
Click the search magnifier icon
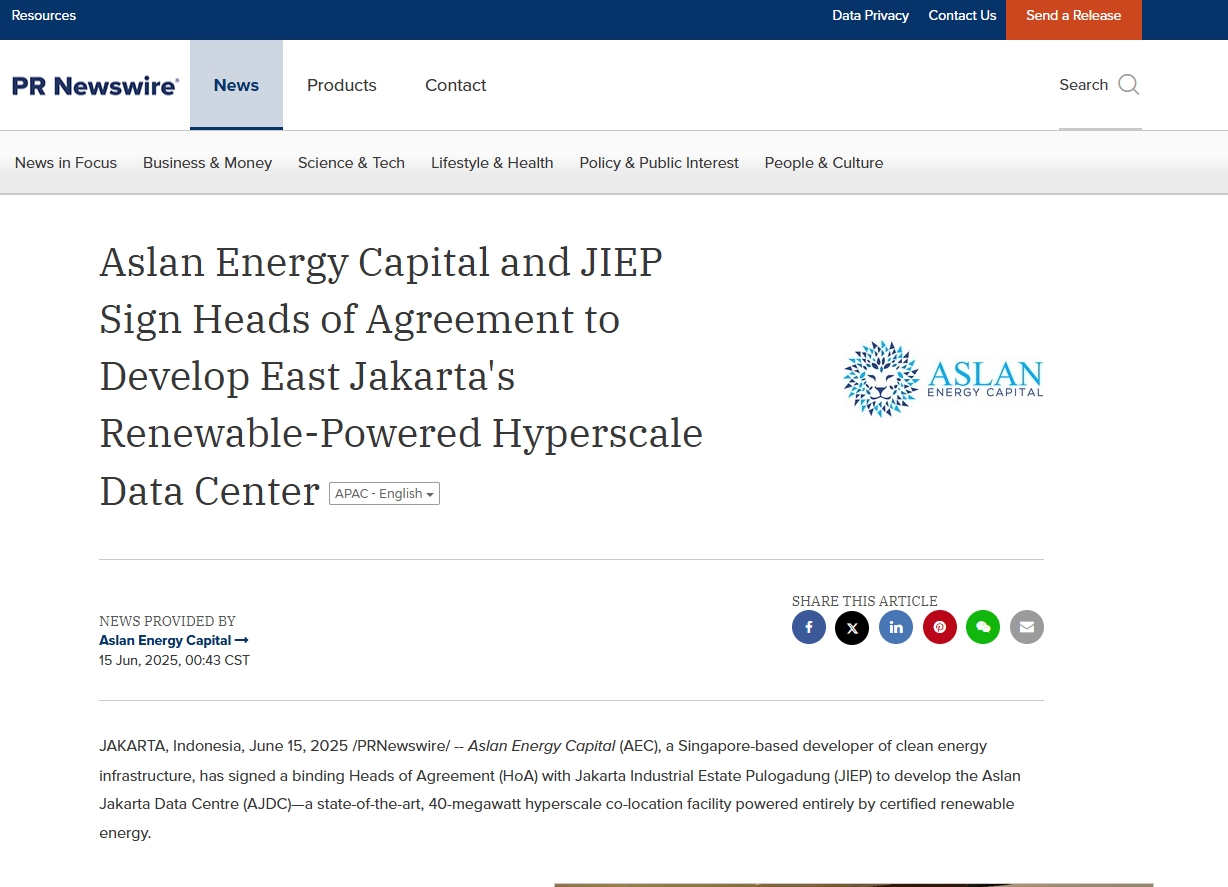[1129, 85]
